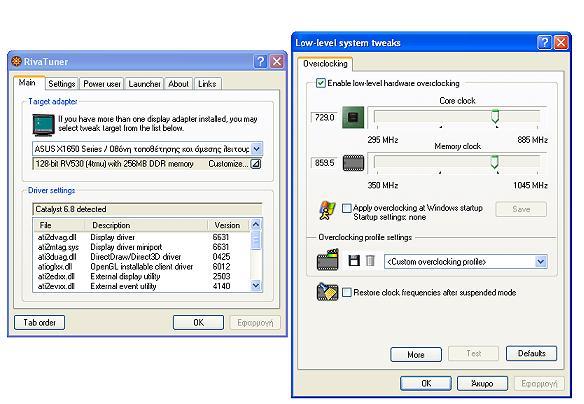
Task: Click the restore clock frequencies icon
Action: (x=327, y=292)
